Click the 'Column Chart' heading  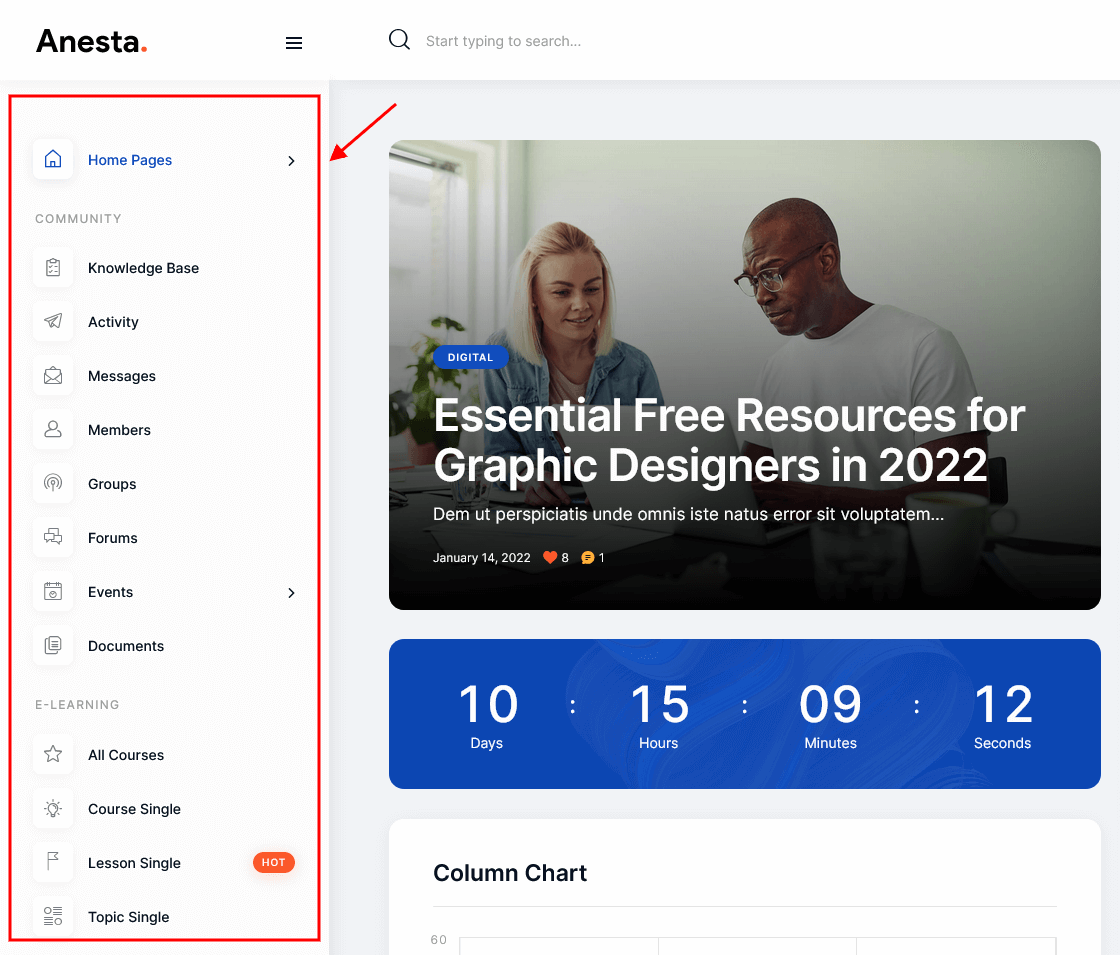(510, 873)
